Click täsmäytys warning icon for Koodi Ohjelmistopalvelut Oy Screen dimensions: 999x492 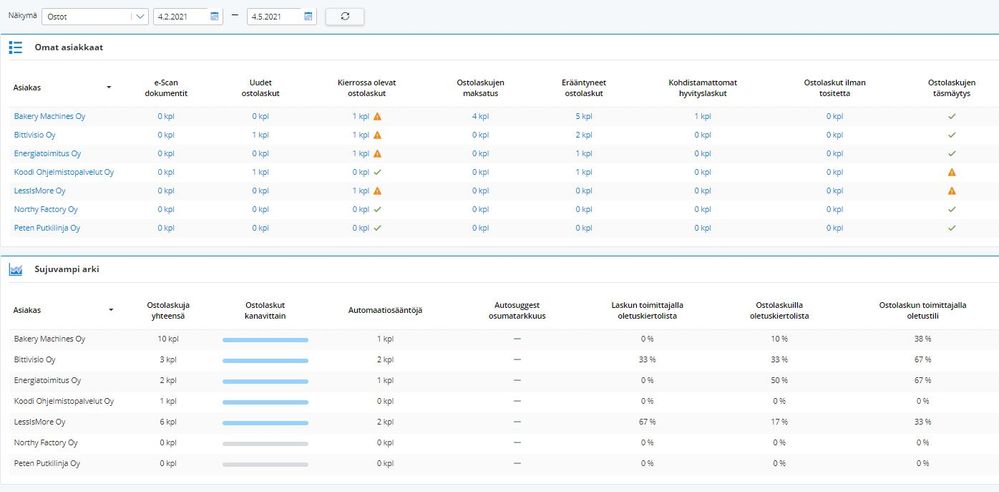point(952,172)
